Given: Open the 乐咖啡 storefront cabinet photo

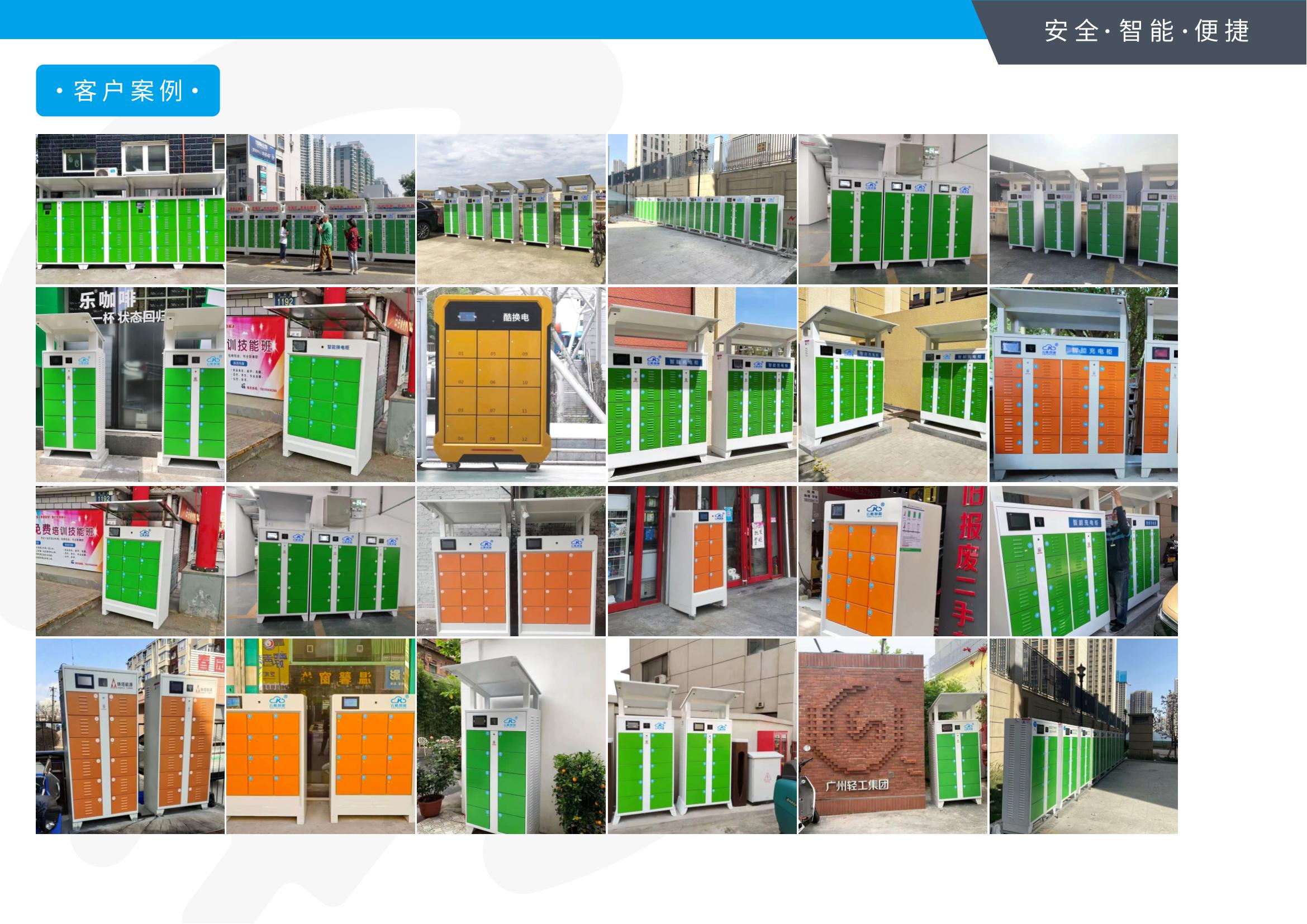Looking at the screenshot, I should pos(130,384).
